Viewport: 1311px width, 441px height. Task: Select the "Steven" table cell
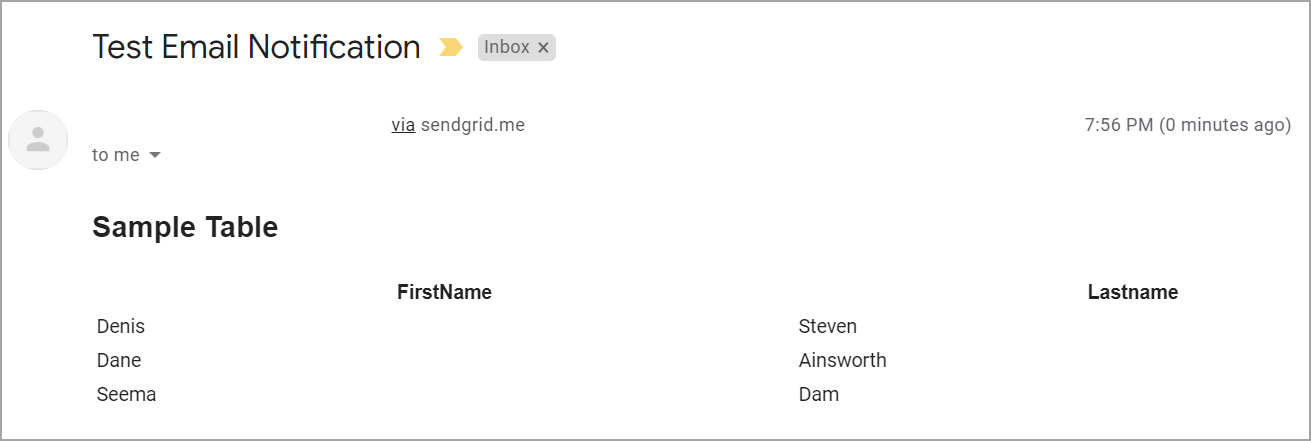tap(827, 326)
